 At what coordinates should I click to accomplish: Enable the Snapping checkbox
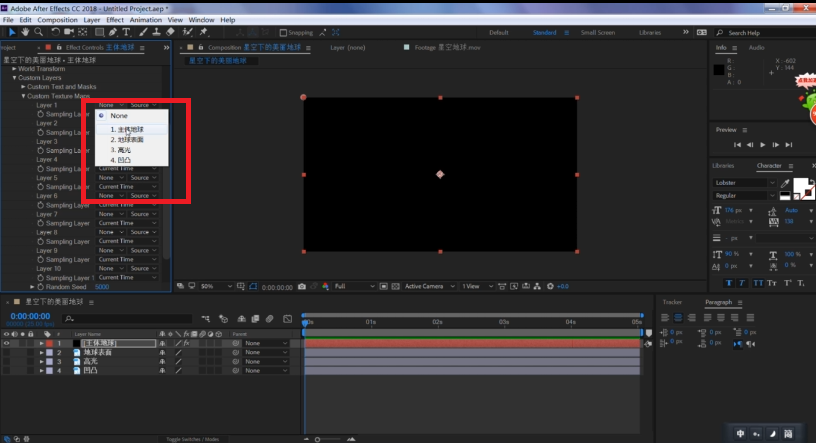282,32
